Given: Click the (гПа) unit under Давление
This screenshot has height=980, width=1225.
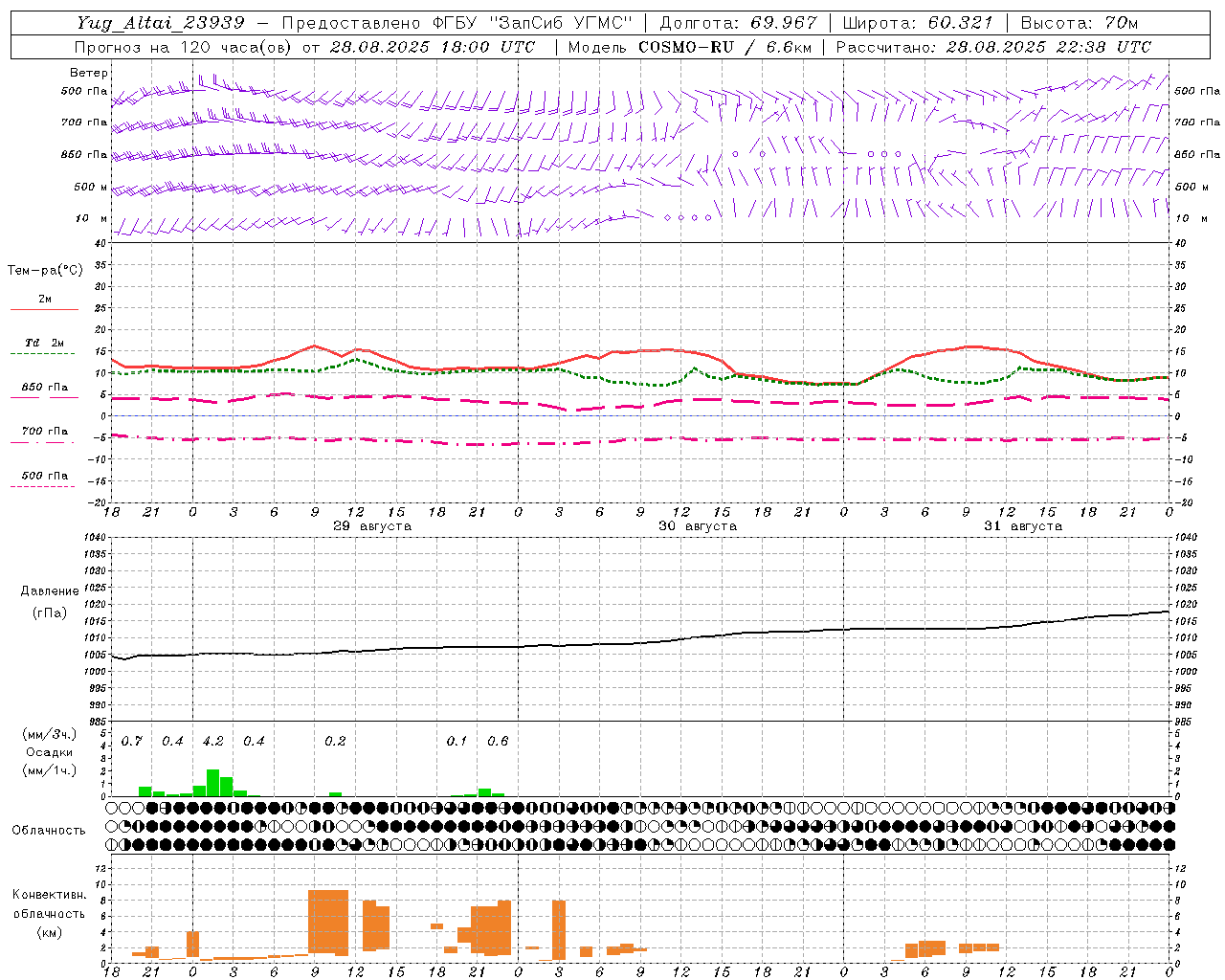Looking at the screenshot, I should [50, 613].
